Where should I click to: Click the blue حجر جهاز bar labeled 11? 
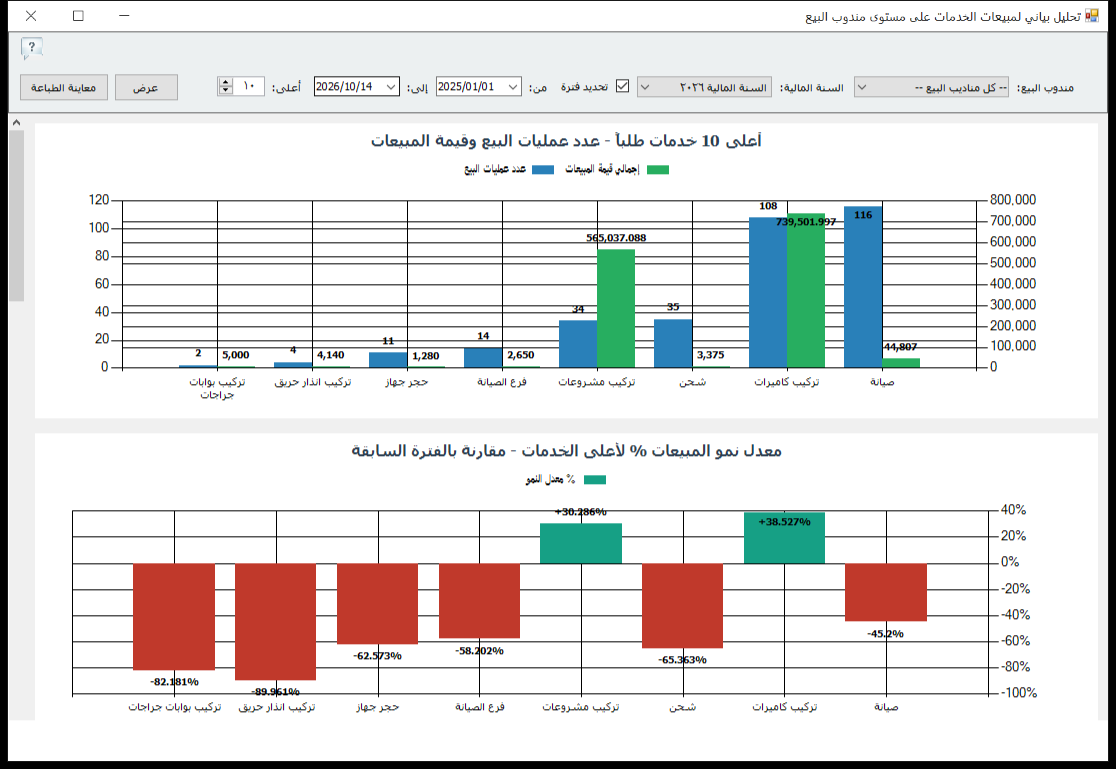[x=388, y=360]
